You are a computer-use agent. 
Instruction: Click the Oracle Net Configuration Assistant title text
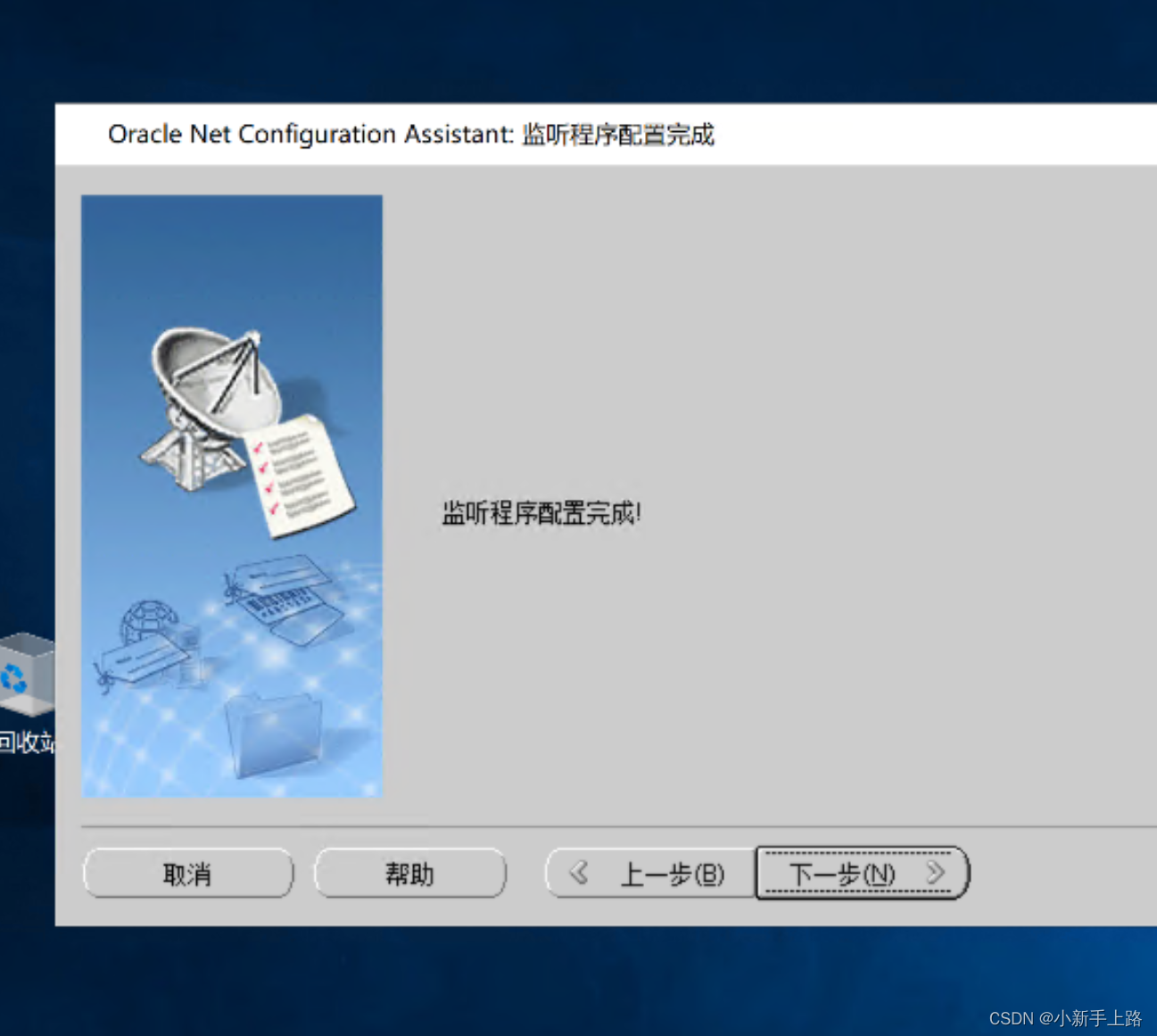point(410,134)
